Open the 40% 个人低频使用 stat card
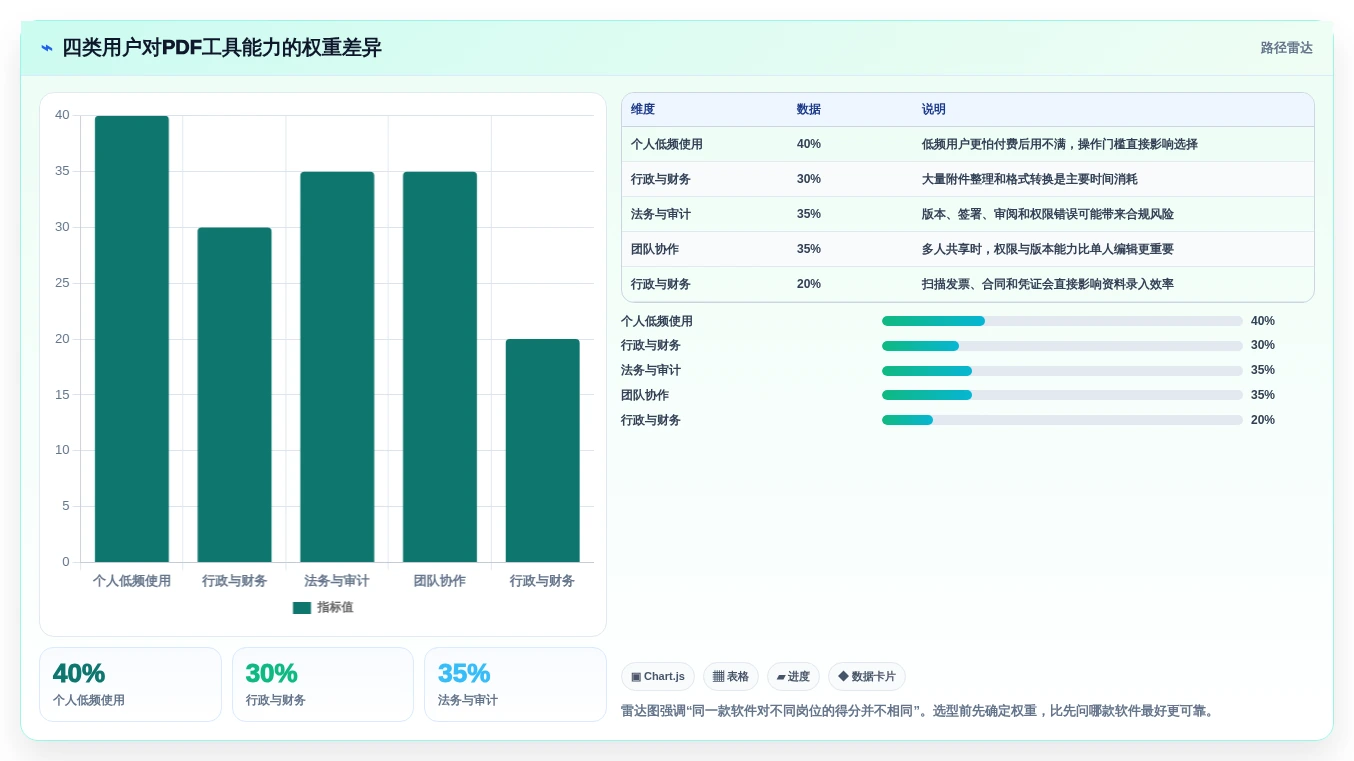This screenshot has height=761, width=1354. pos(130,684)
